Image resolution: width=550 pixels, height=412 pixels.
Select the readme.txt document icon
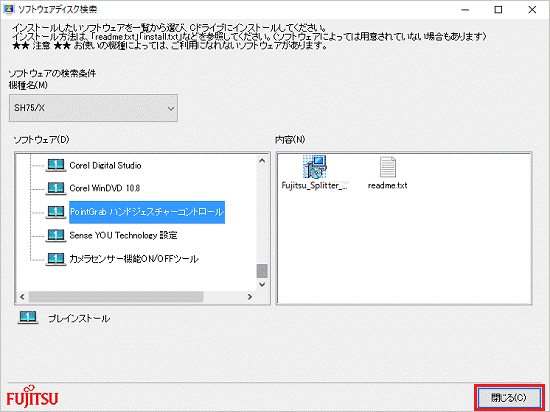[x=388, y=167]
